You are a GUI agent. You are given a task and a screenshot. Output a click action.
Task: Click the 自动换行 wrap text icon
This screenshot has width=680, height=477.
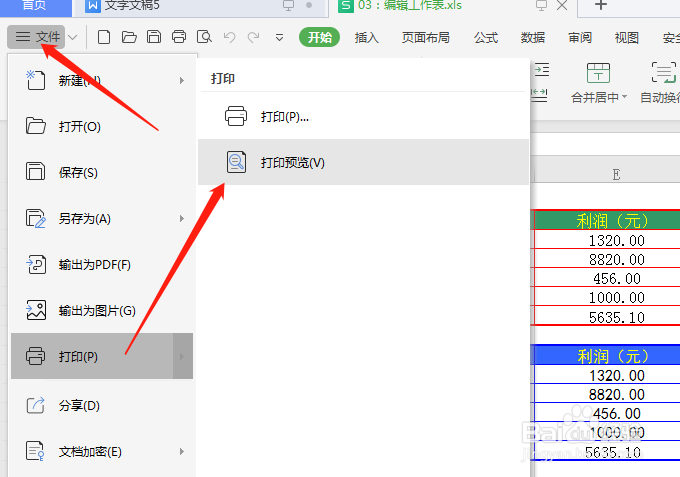pyautogui.click(x=664, y=72)
